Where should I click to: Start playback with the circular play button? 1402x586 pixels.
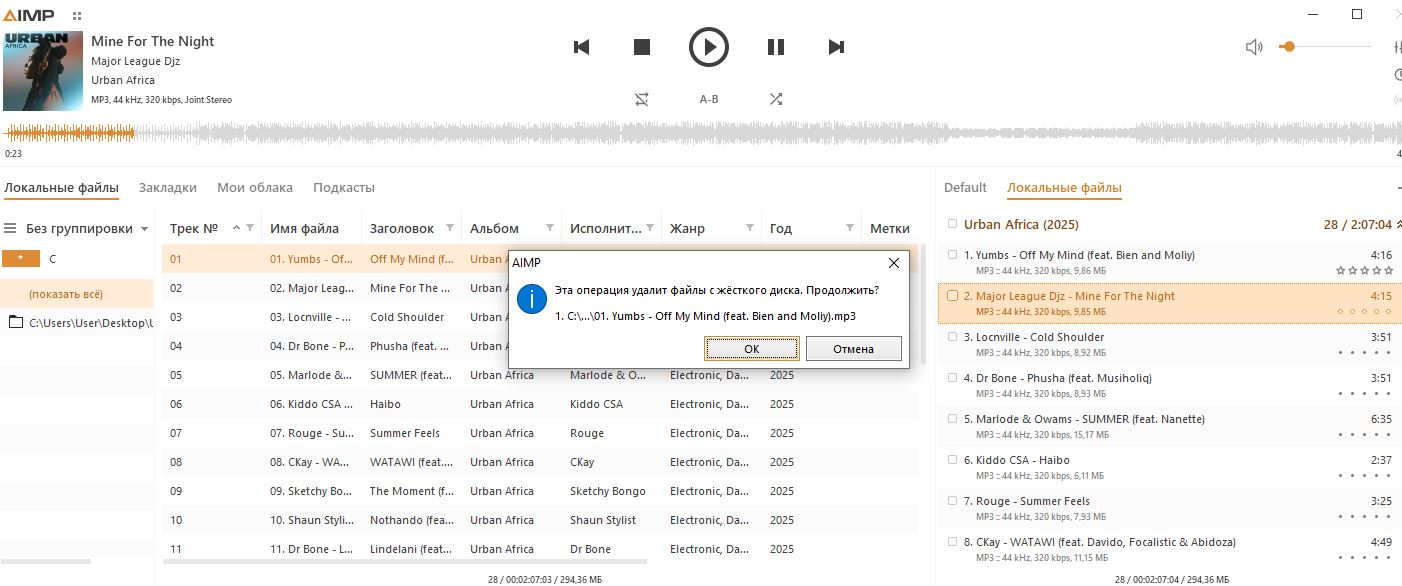pos(709,47)
